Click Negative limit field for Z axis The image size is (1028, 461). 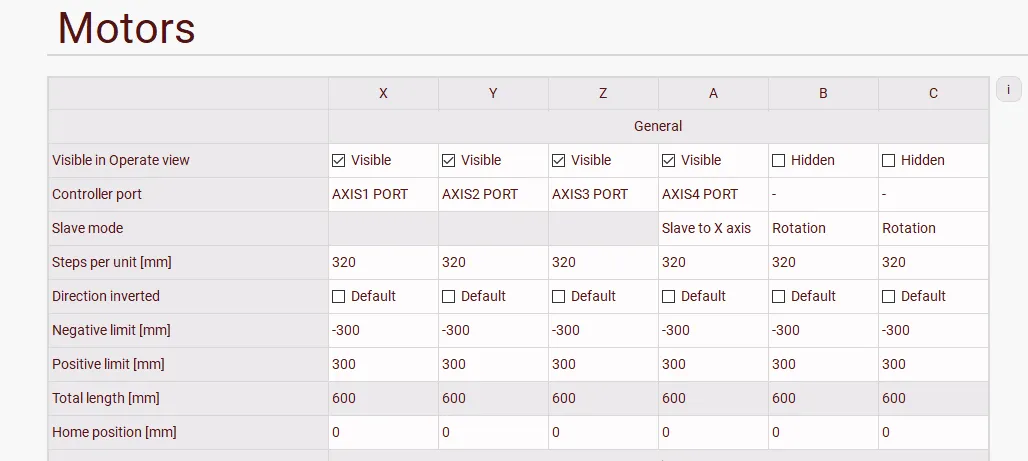tap(604, 331)
